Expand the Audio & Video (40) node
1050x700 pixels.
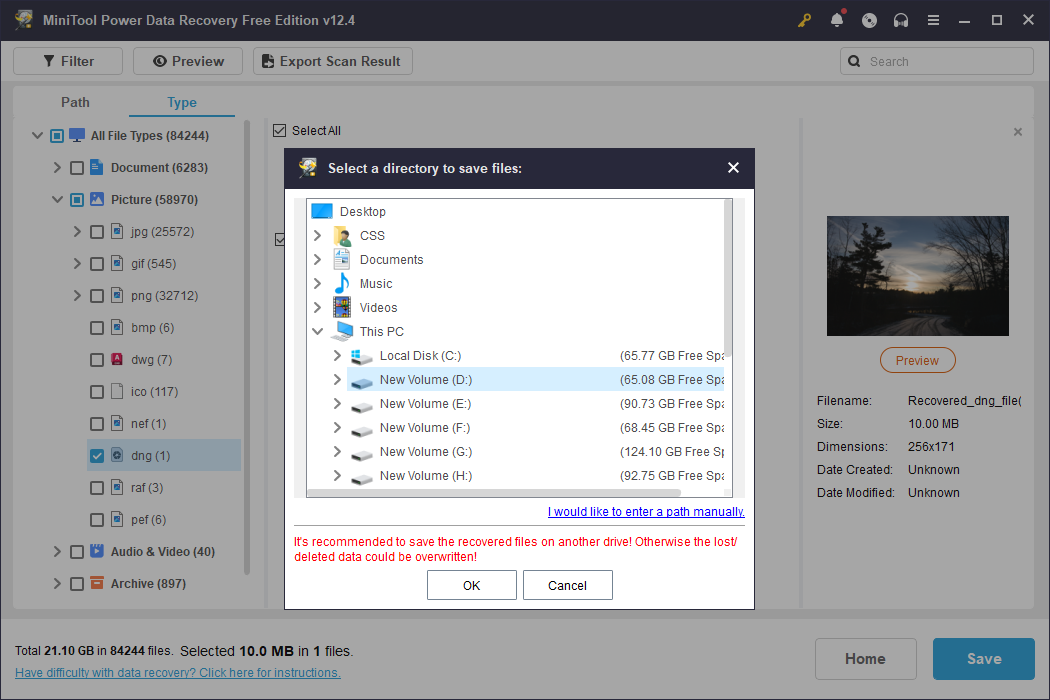click(57, 551)
